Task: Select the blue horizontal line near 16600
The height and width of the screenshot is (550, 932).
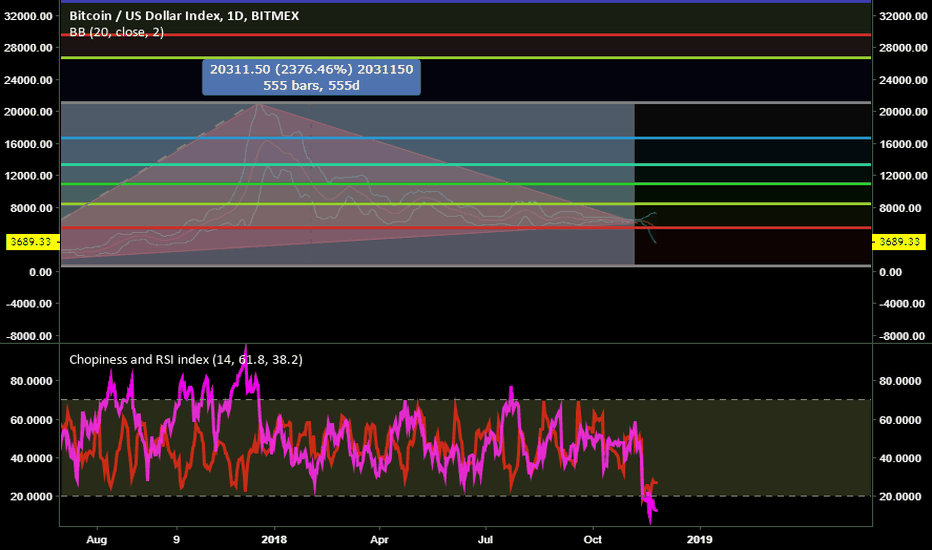Action: pyautogui.click(x=466, y=138)
